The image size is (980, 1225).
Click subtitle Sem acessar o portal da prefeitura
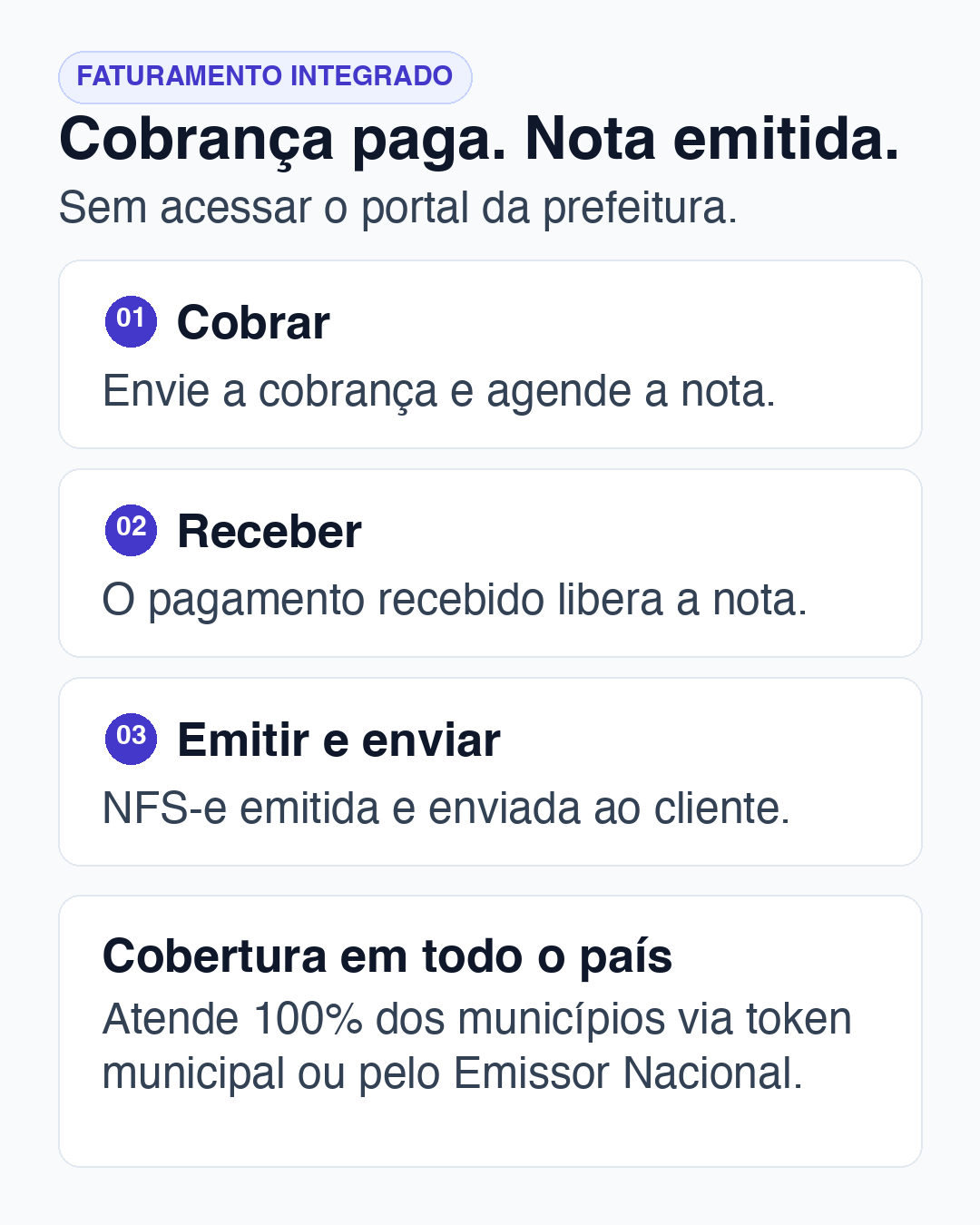tap(398, 209)
